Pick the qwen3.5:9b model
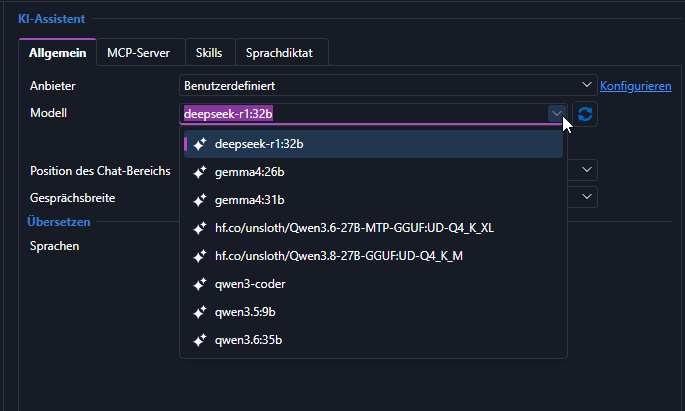 [373, 312]
